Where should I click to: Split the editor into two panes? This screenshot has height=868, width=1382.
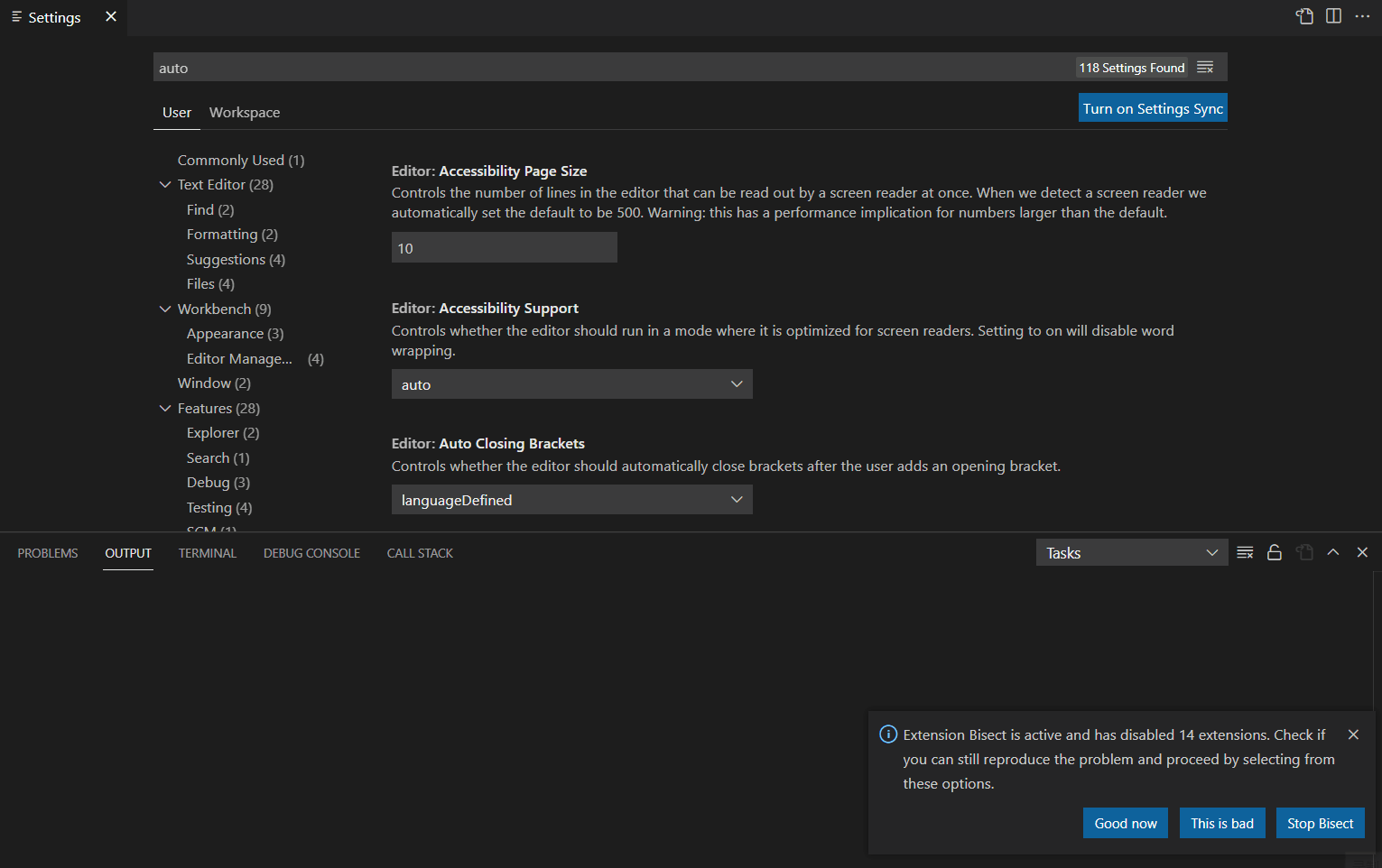point(1333,16)
